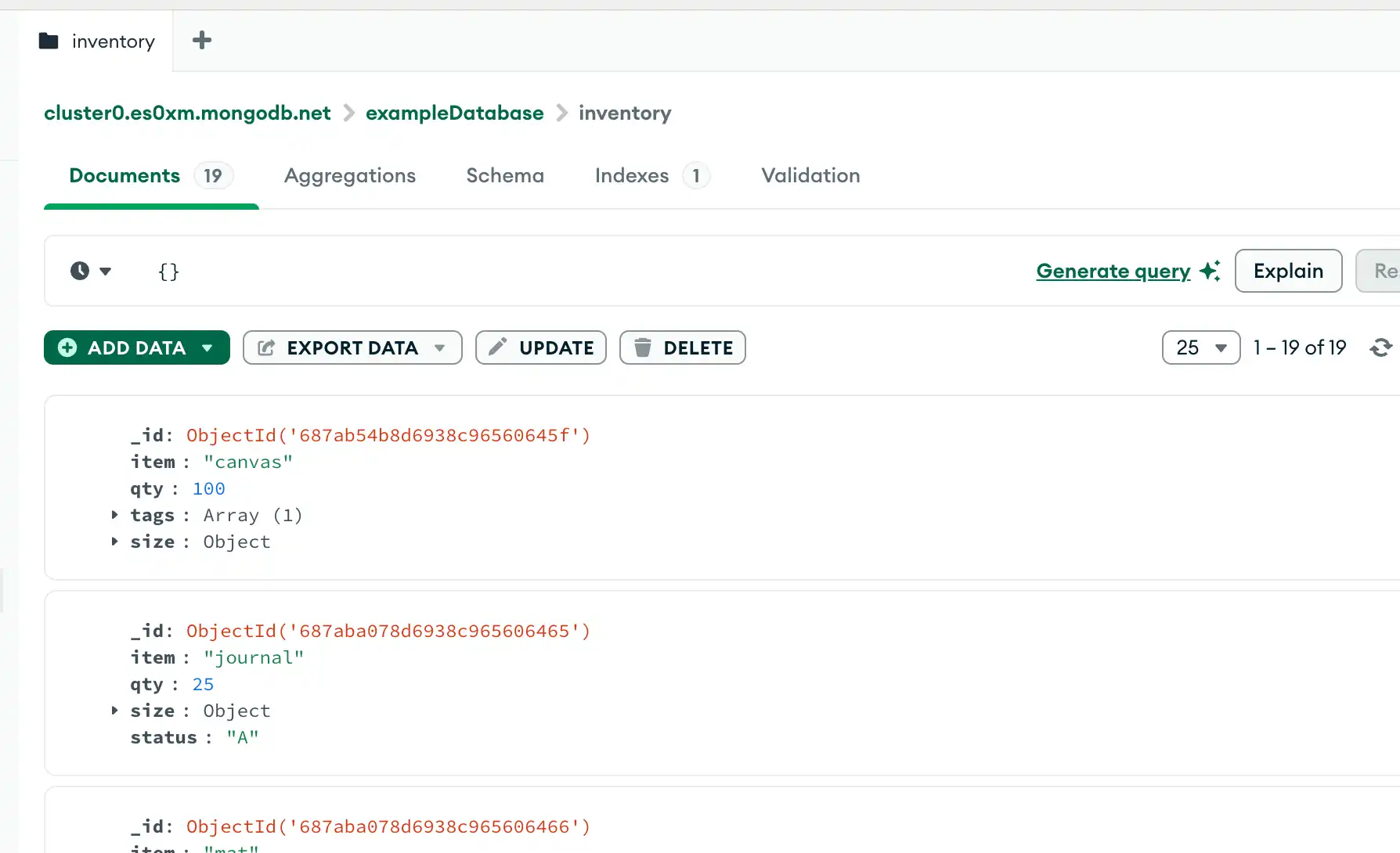The image size is (1400, 853).
Task: Expand the tags Array in the canvas document
Action: pyautogui.click(x=114, y=515)
